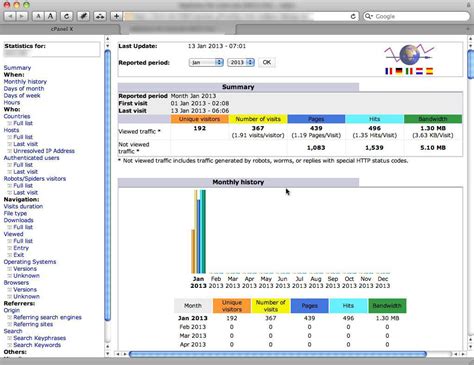This screenshot has height=365, width=474.
Task: Click the green Bandwidth summary header
Action: pos(433,119)
